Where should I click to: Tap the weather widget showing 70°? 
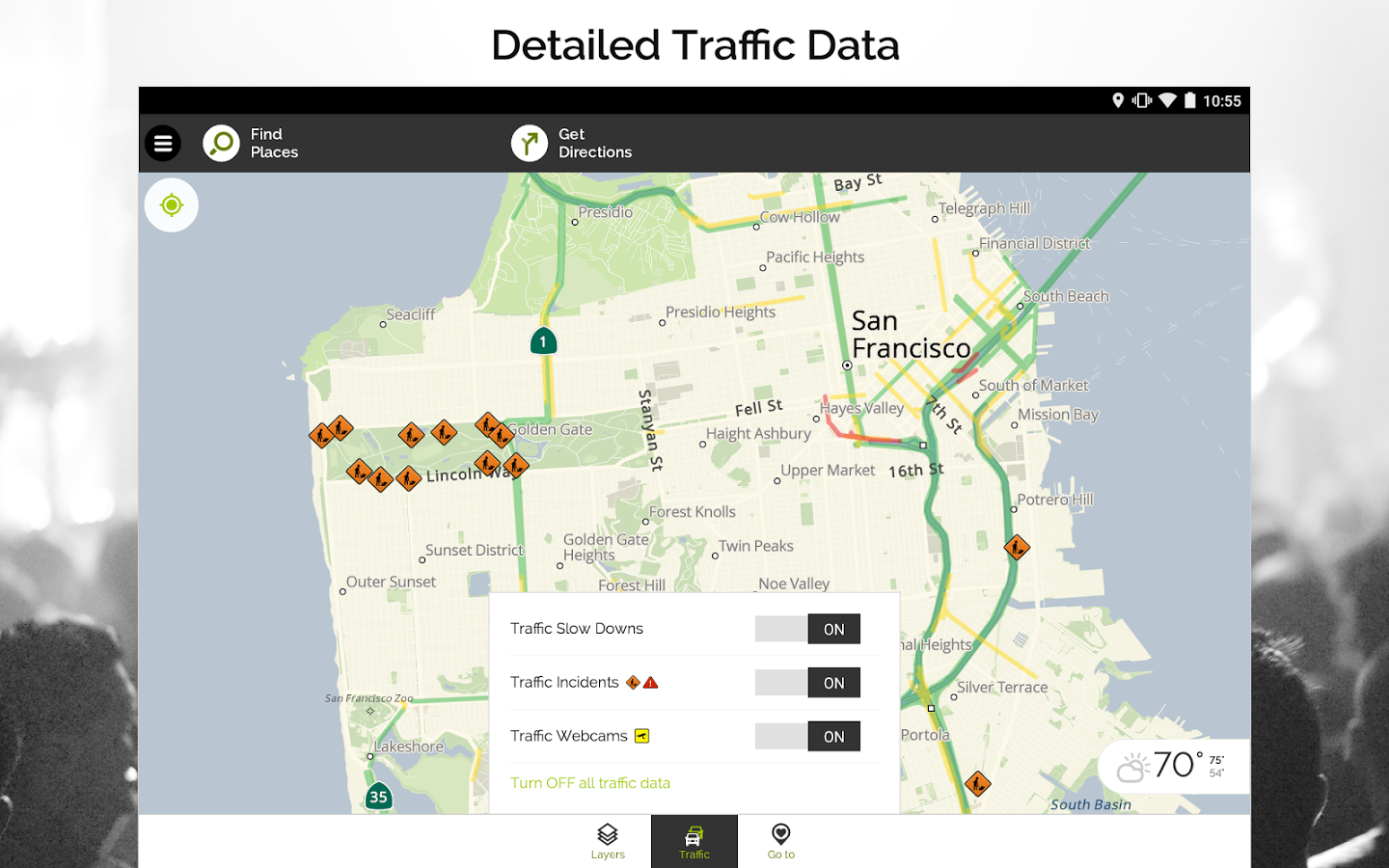tap(1173, 766)
